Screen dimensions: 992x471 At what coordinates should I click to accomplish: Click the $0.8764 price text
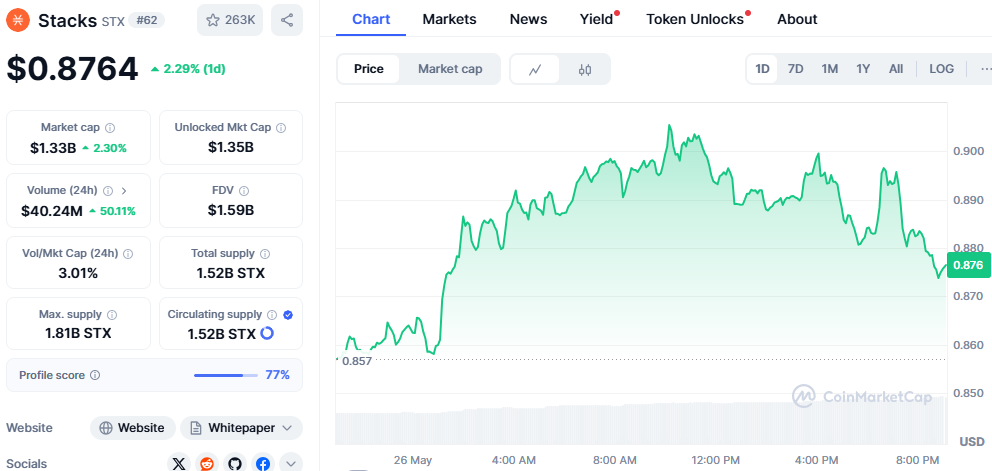pyautogui.click(x=72, y=69)
